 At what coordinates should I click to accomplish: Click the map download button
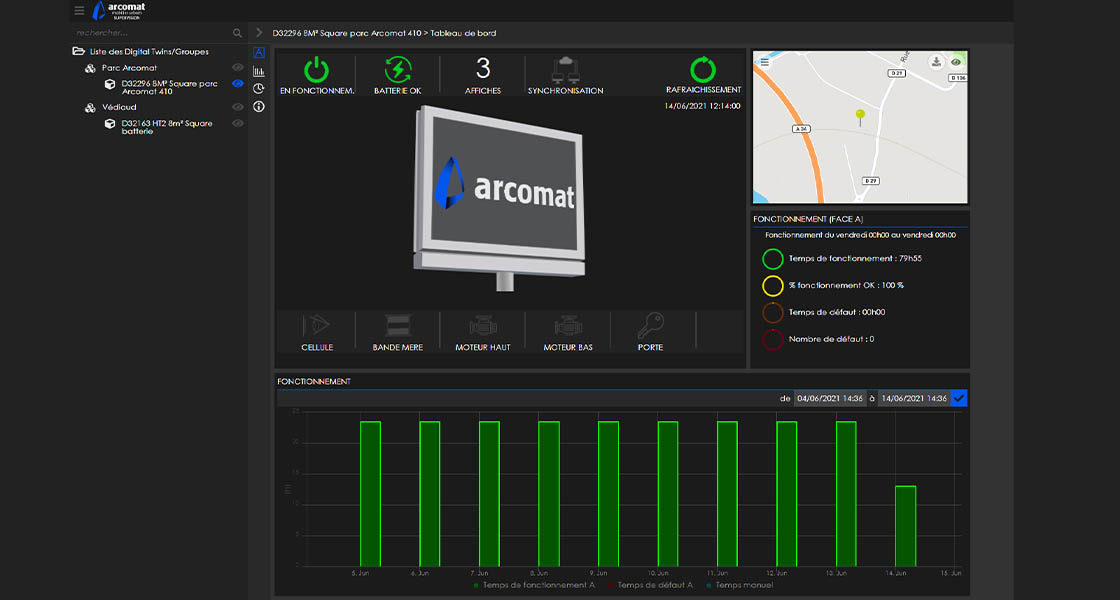(x=936, y=62)
